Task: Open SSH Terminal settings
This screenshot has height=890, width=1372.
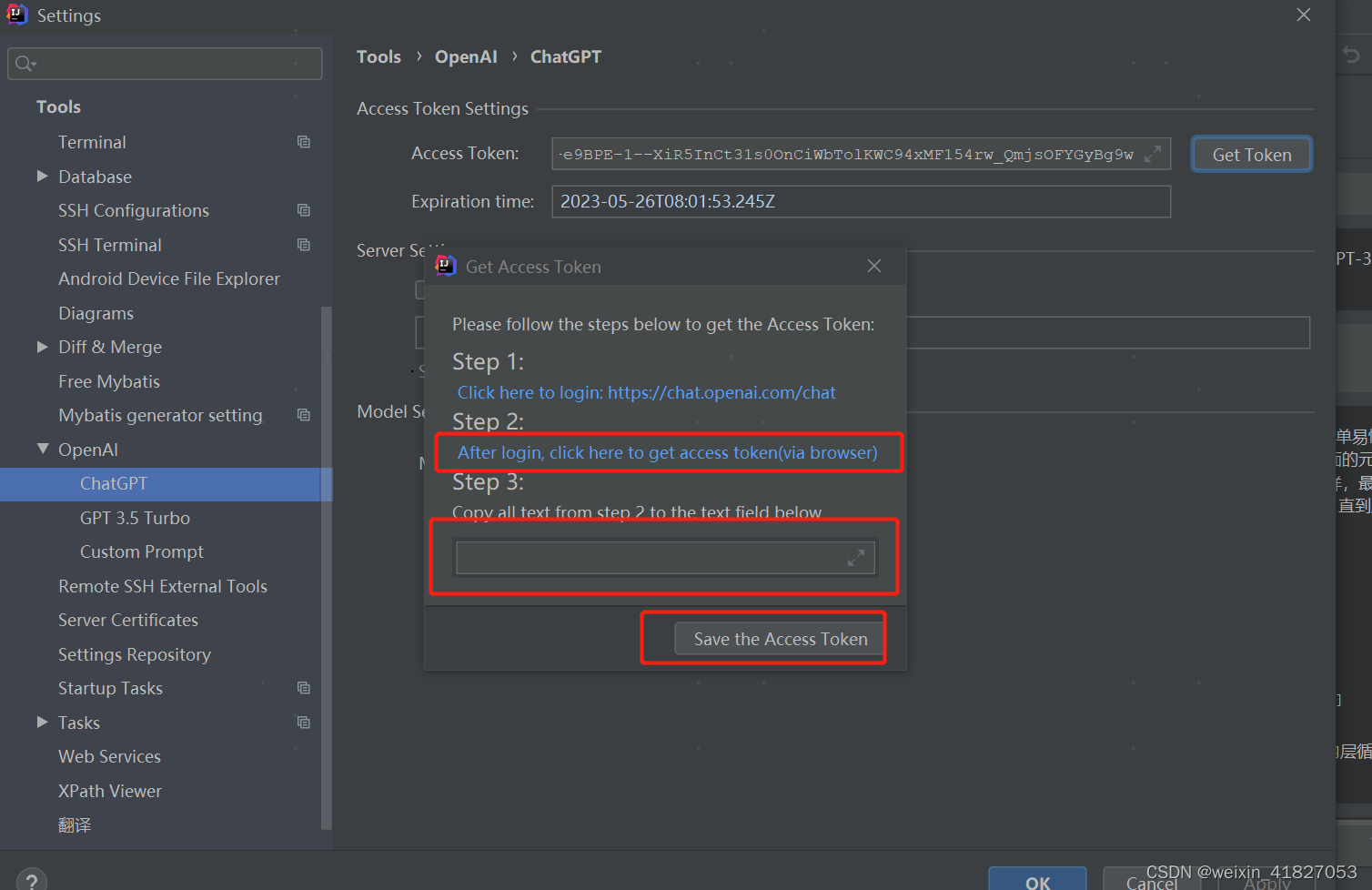Action: (109, 245)
